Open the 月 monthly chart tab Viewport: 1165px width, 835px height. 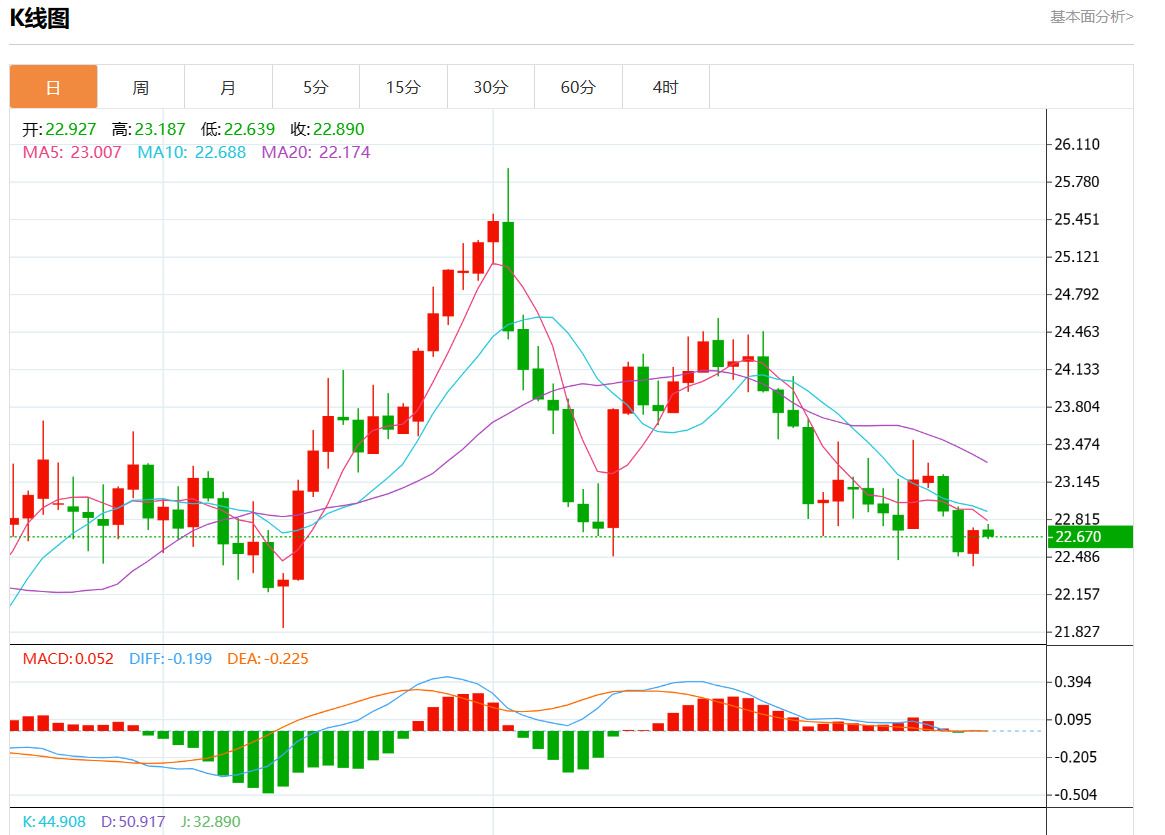coord(228,87)
